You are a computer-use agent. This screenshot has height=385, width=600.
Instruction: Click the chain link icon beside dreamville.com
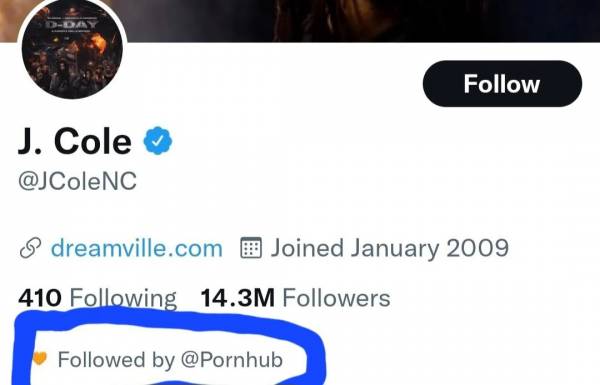click(x=30, y=248)
